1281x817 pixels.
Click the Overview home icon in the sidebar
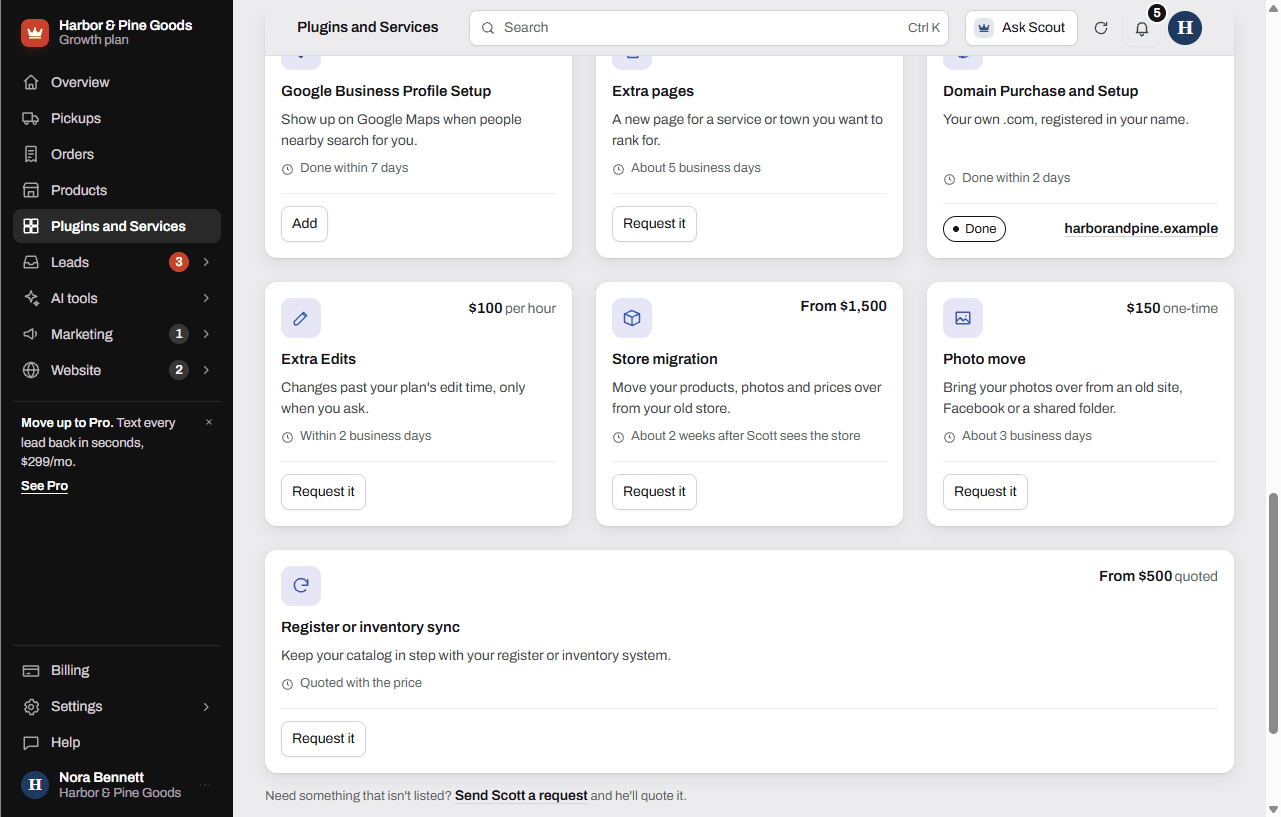[31, 82]
